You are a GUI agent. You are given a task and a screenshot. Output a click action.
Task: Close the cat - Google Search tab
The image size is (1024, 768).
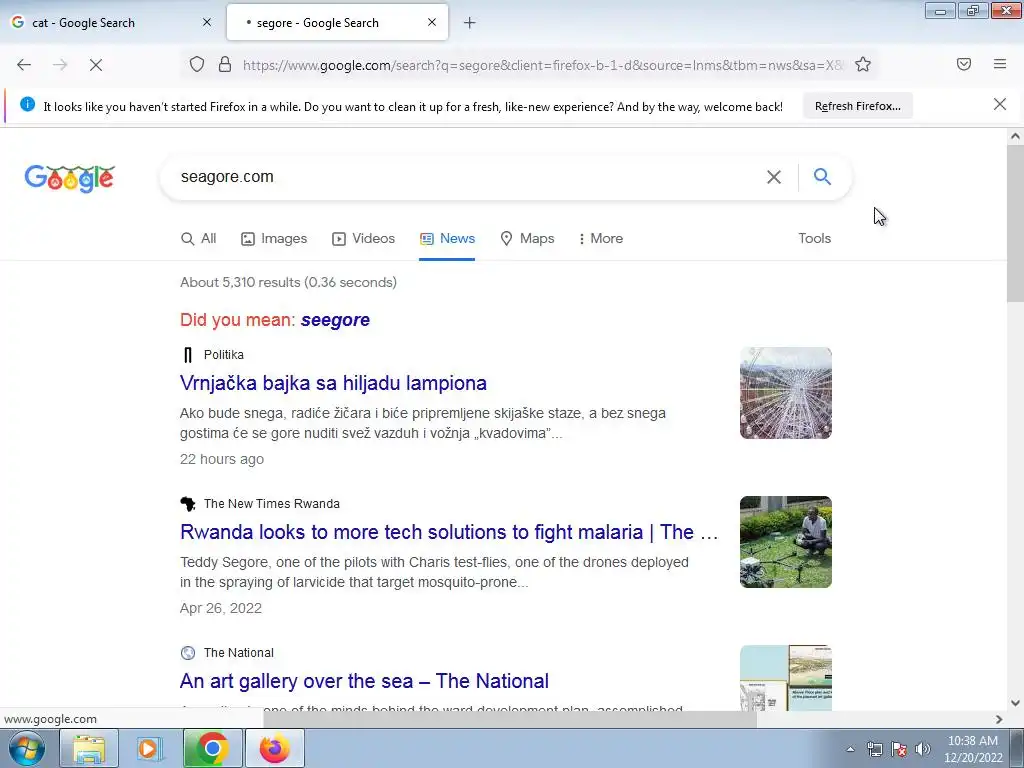(206, 22)
